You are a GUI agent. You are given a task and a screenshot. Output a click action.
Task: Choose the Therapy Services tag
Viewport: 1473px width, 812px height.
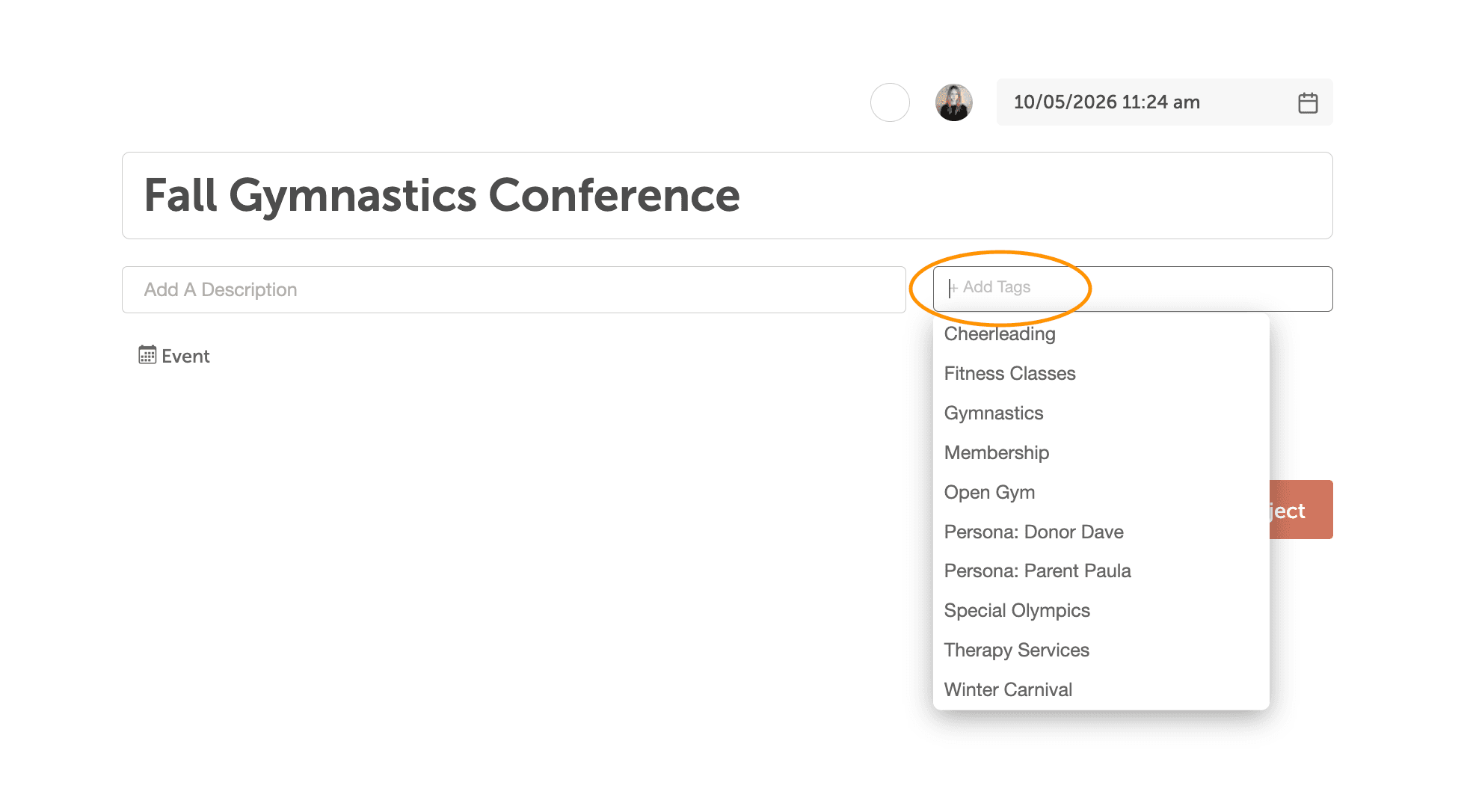click(1016, 650)
